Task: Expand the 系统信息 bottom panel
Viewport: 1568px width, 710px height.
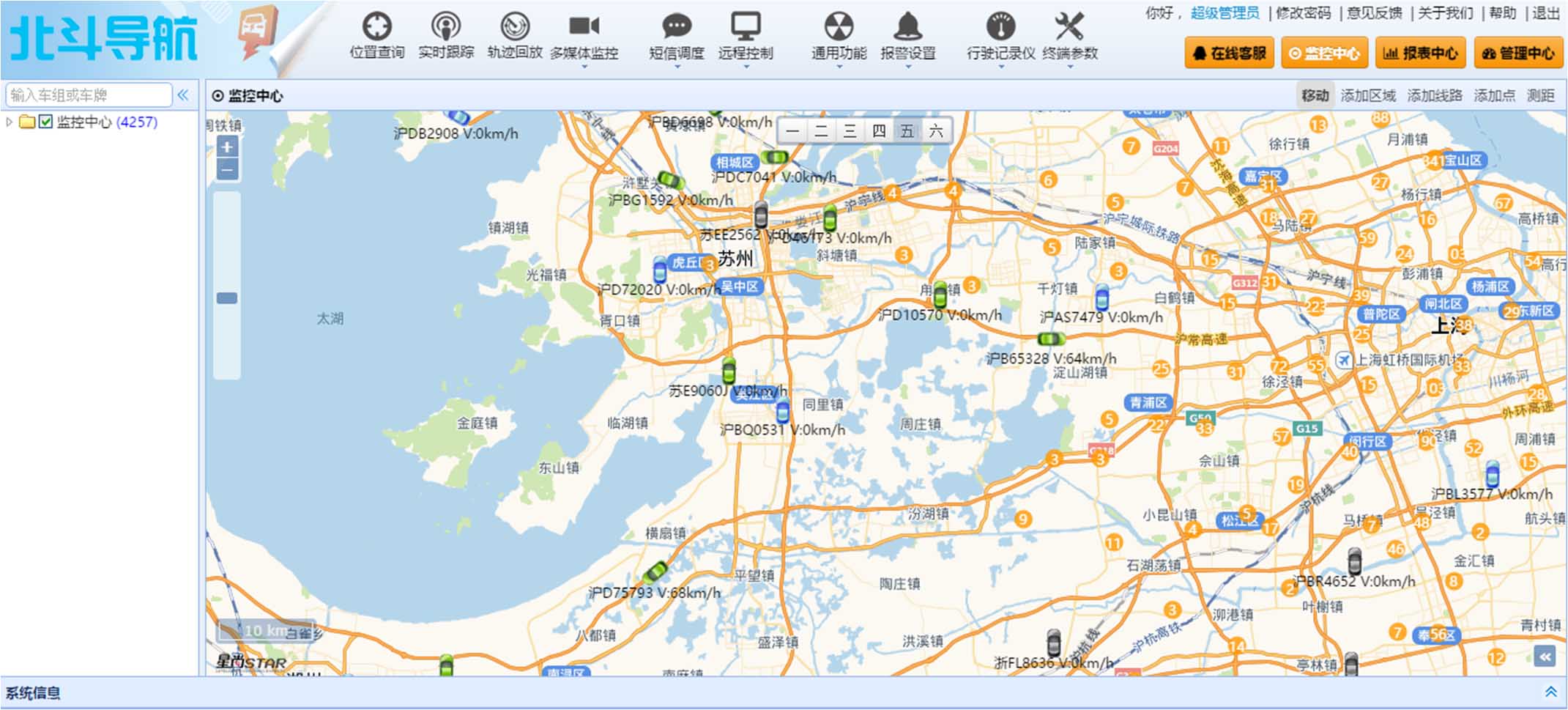Action: pyautogui.click(x=1550, y=692)
